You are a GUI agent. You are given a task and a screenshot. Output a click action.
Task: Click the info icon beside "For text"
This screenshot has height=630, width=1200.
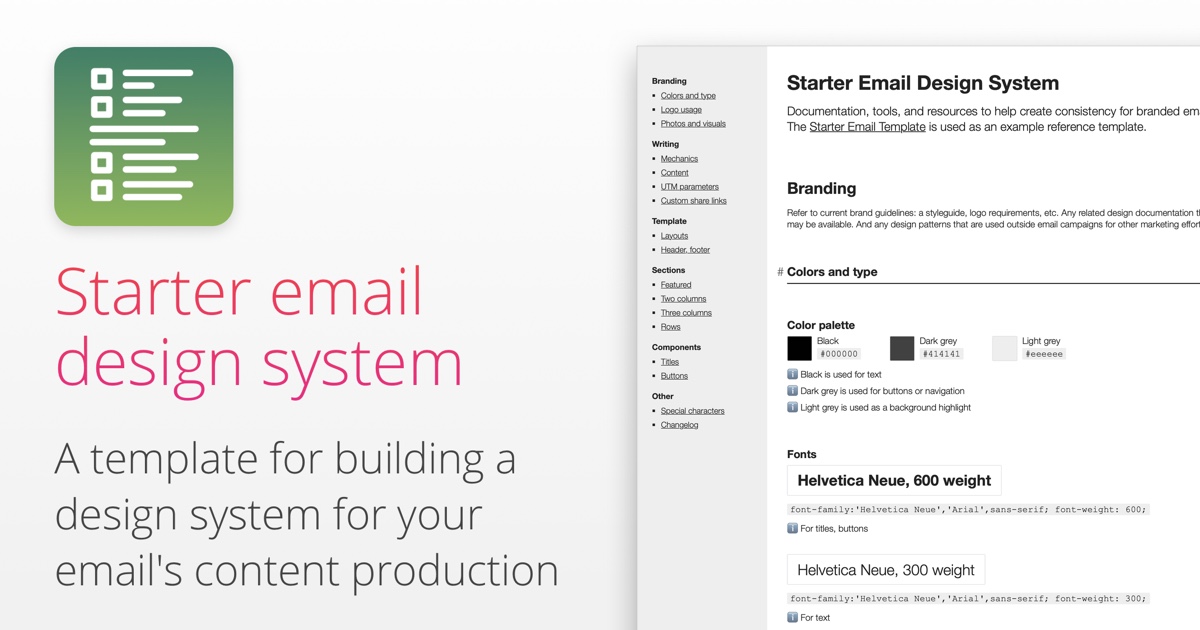tap(790, 618)
